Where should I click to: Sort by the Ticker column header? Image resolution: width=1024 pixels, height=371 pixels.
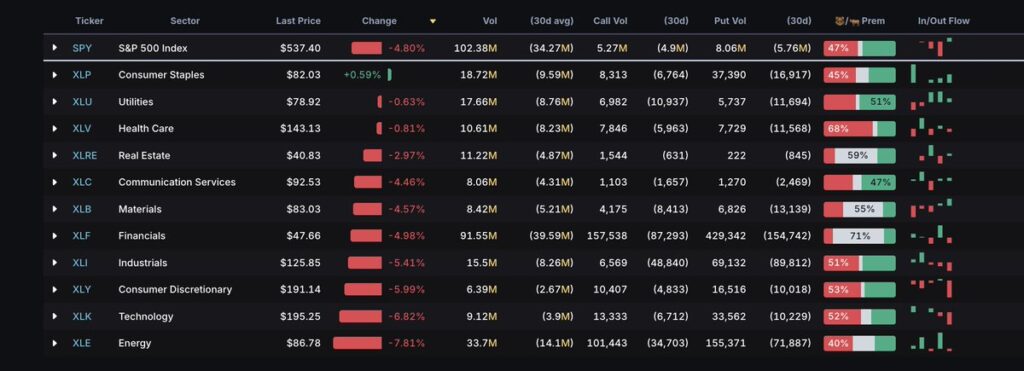89,21
